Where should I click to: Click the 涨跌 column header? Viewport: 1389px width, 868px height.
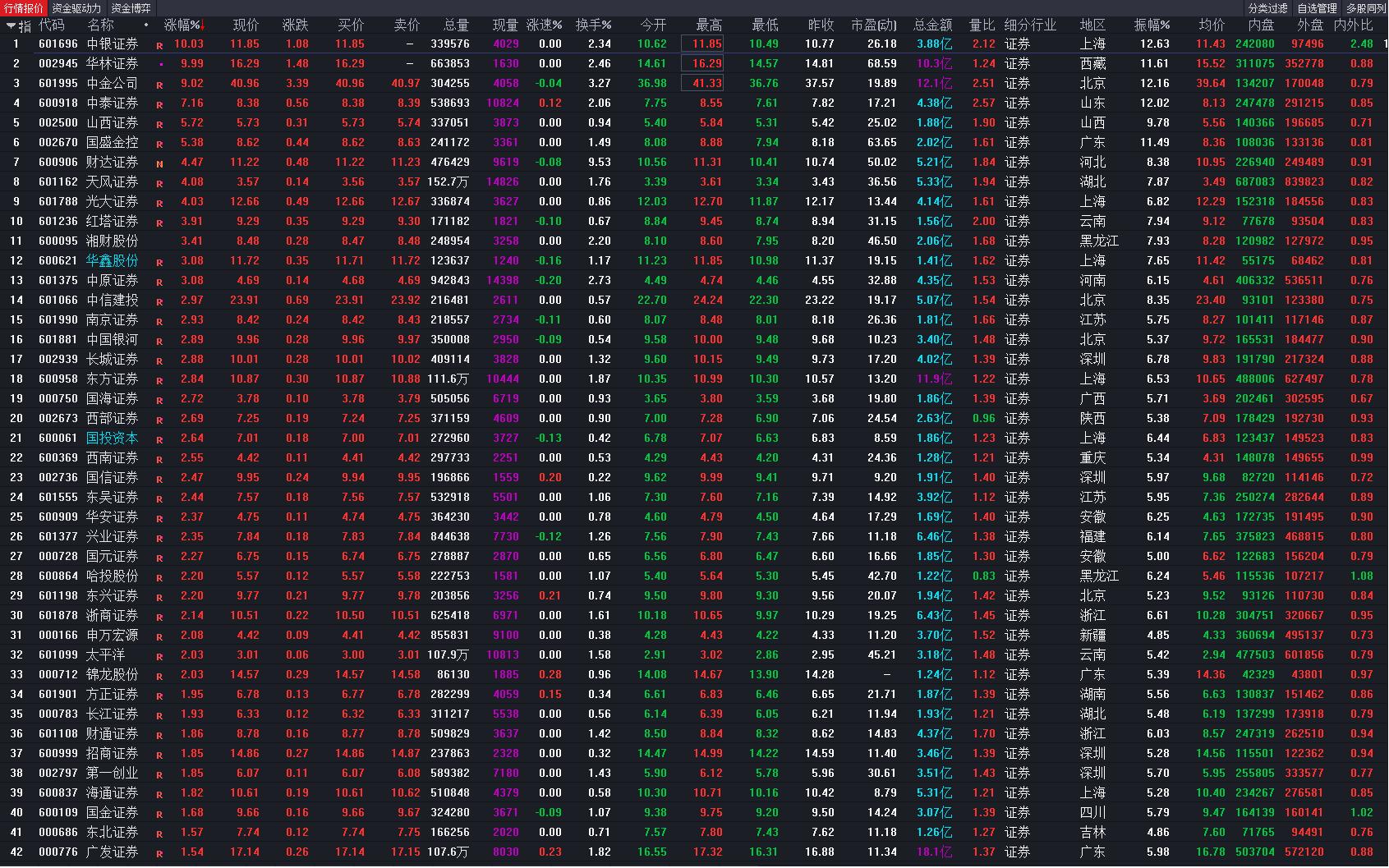click(296, 25)
